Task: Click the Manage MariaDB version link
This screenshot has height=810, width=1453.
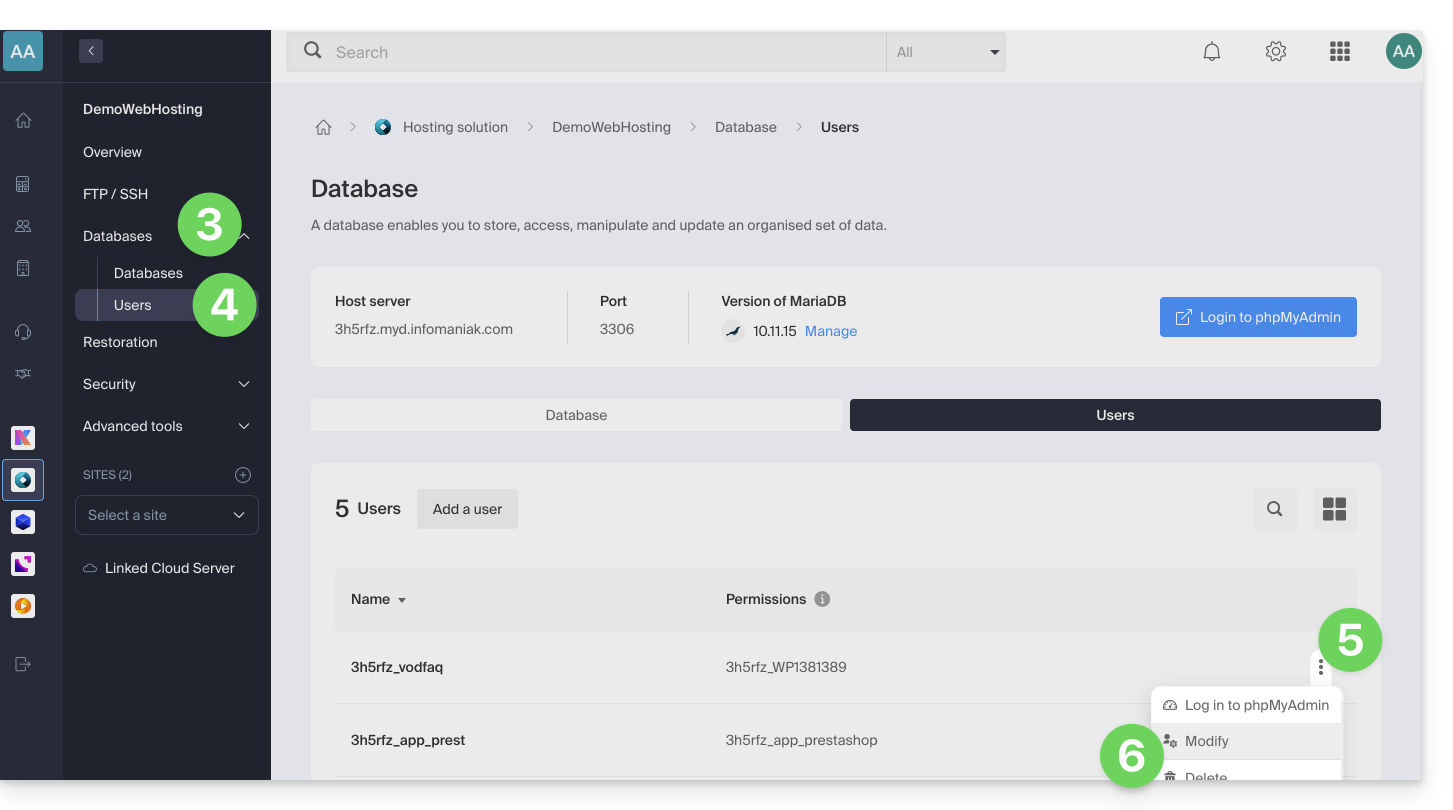Action: pyautogui.click(x=830, y=331)
